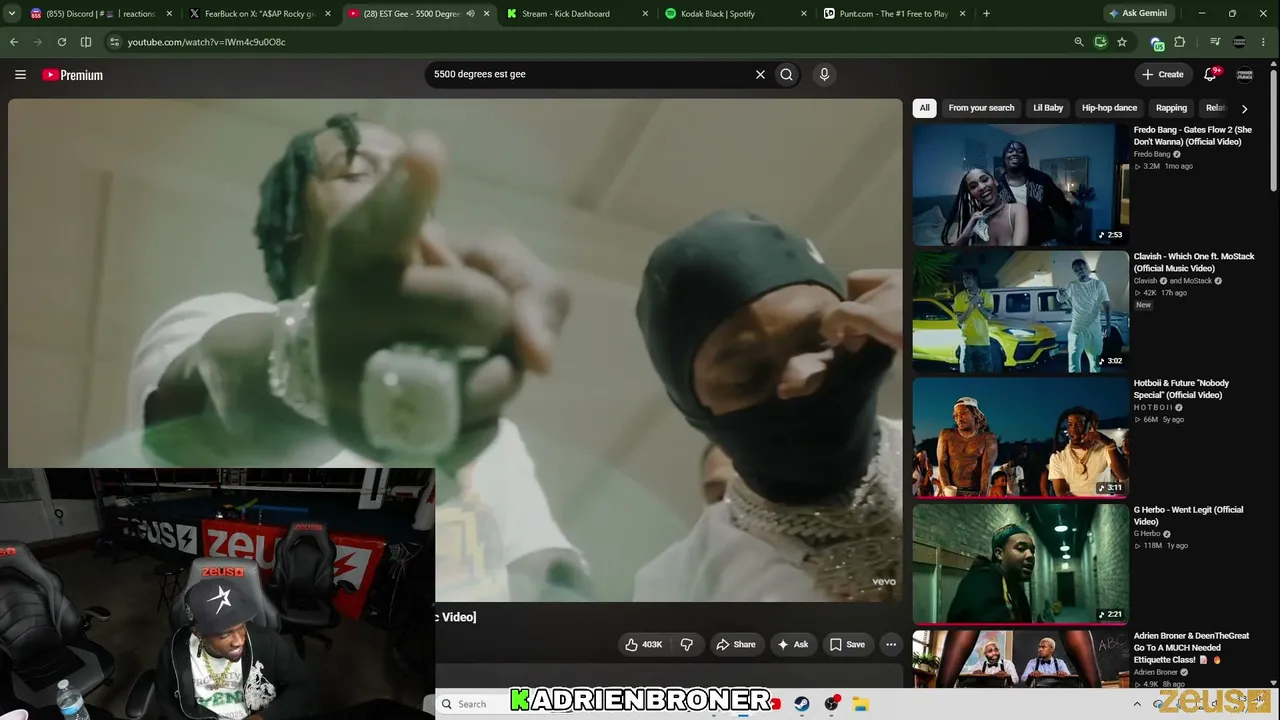Open media controls in browser toolbar
The width and height of the screenshot is (1280, 720).
point(1215,42)
